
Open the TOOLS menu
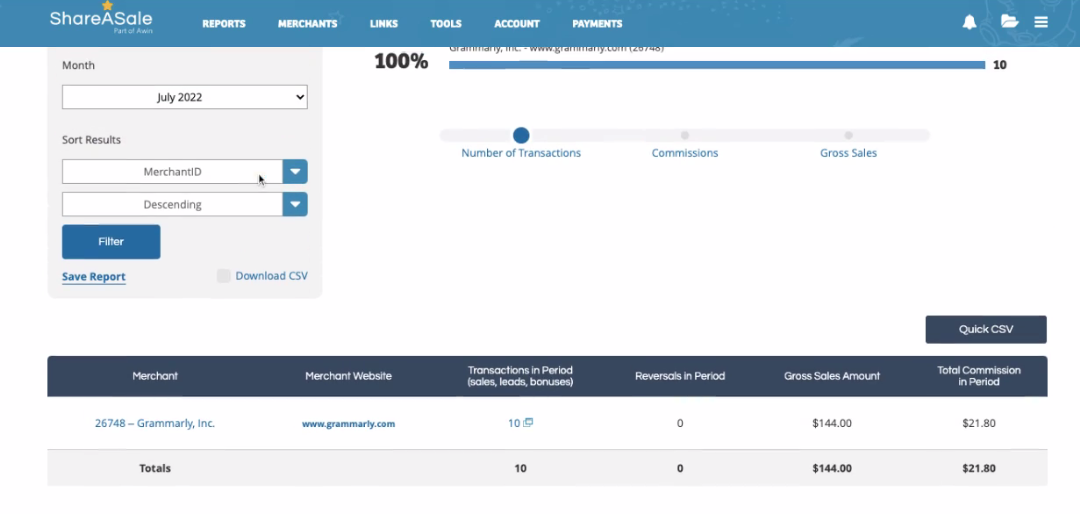point(446,23)
